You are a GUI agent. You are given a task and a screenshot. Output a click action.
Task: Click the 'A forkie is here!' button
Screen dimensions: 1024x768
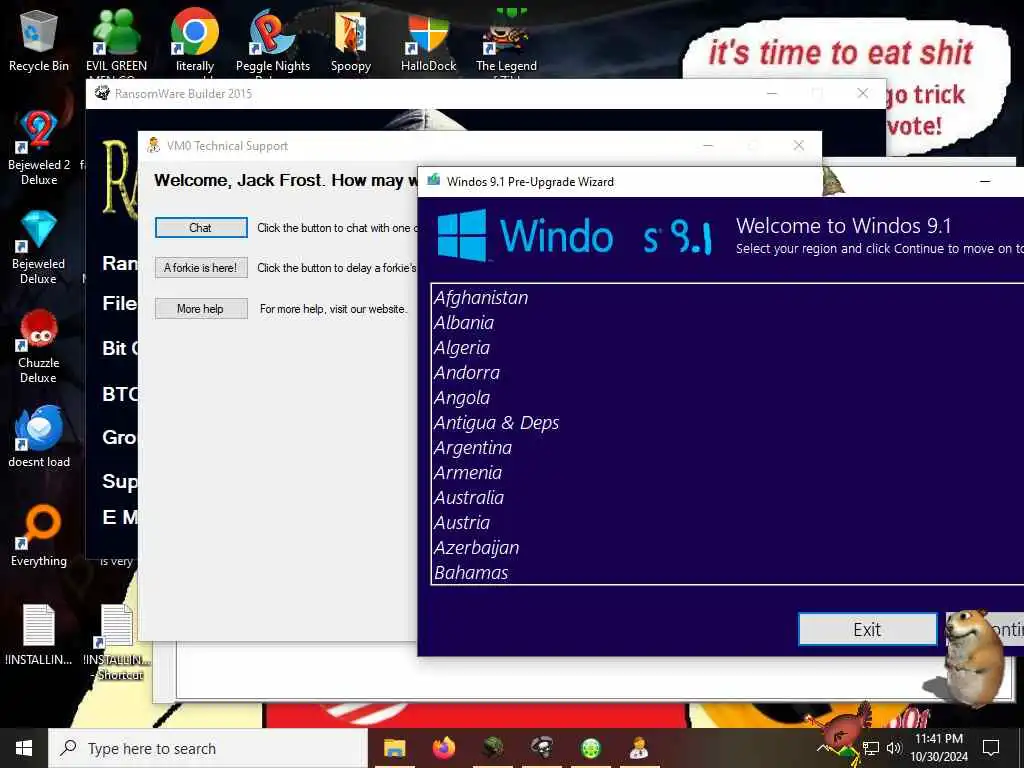click(x=201, y=268)
